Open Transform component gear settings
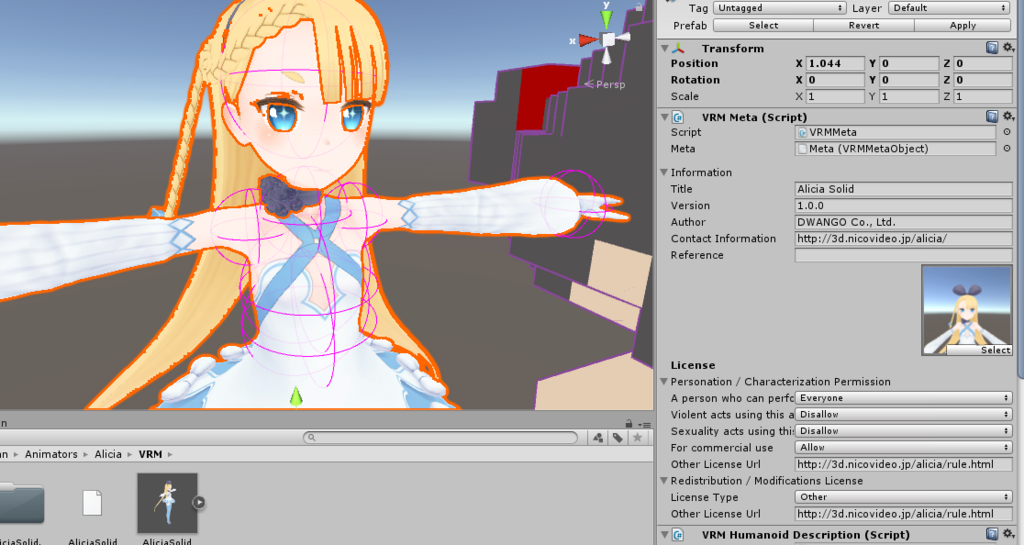This screenshot has width=1024, height=545. tap(1008, 48)
